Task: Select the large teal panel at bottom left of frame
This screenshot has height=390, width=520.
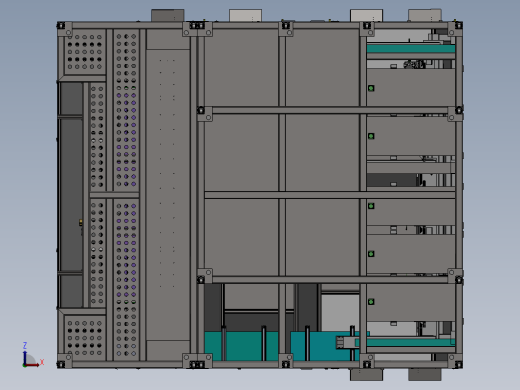Action: pos(241,346)
